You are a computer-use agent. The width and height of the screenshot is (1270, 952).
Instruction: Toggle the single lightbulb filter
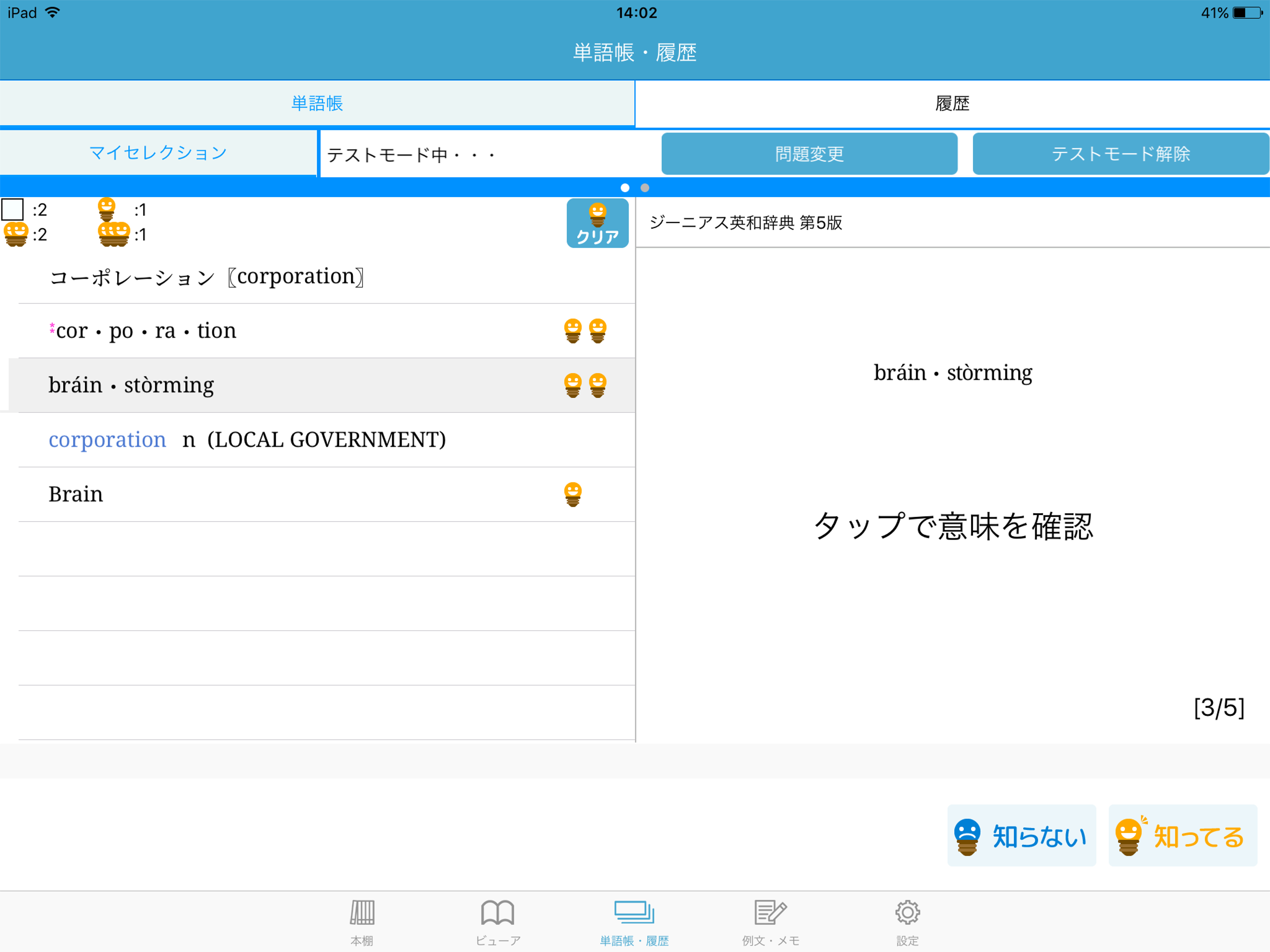click(x=107, y=210)
